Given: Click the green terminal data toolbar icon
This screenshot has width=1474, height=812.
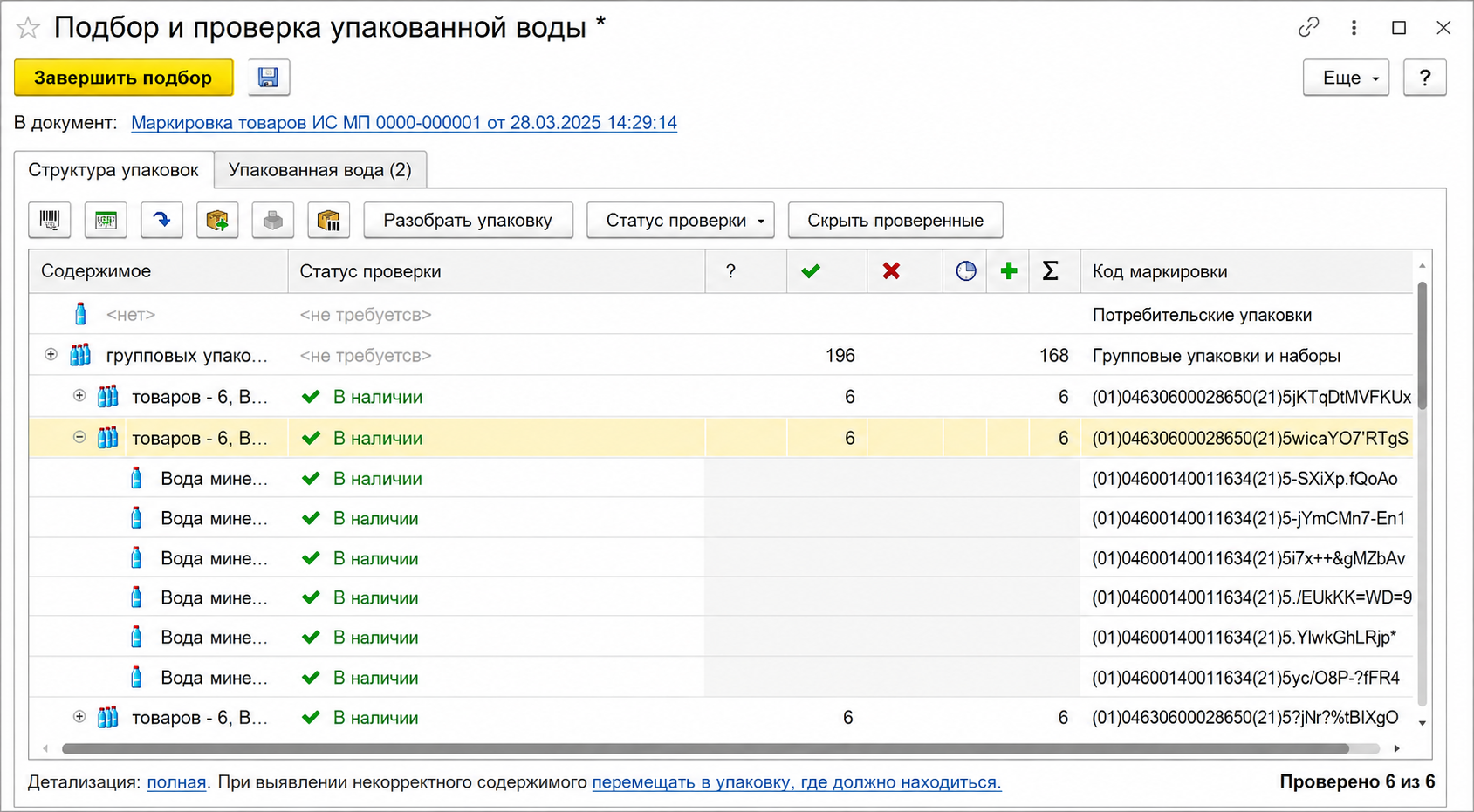Looking at the screenshot, I should pyautogui.click(x=106, y=221).
